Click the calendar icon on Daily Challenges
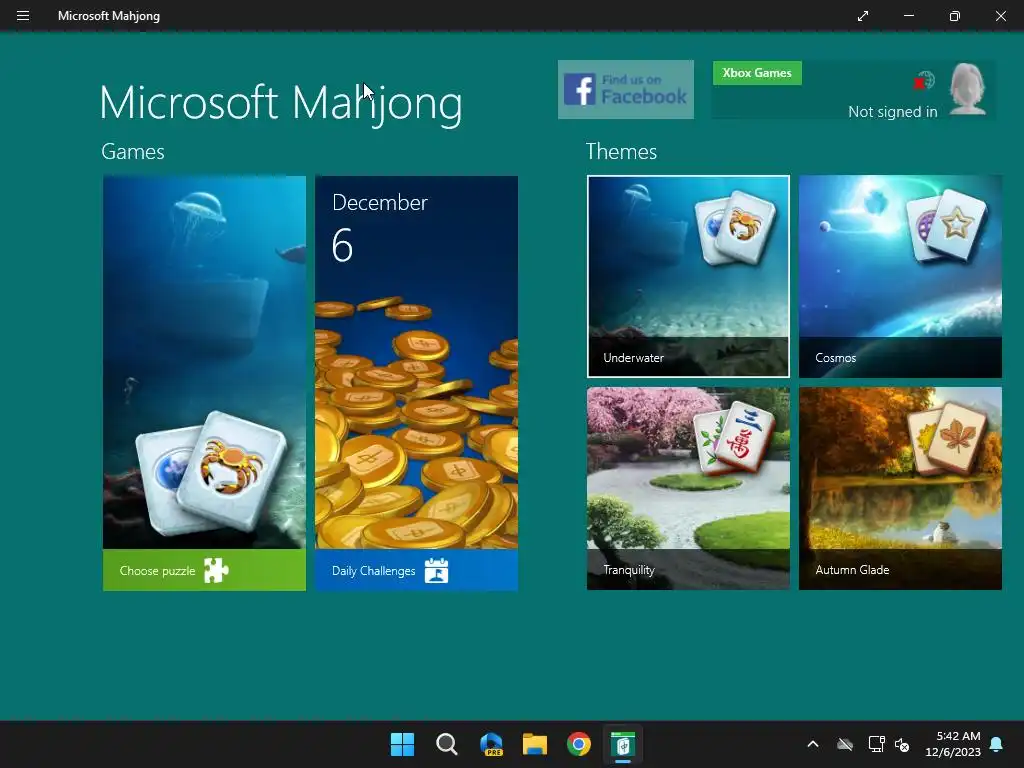 pyautogui.click(x=436, y=571)
